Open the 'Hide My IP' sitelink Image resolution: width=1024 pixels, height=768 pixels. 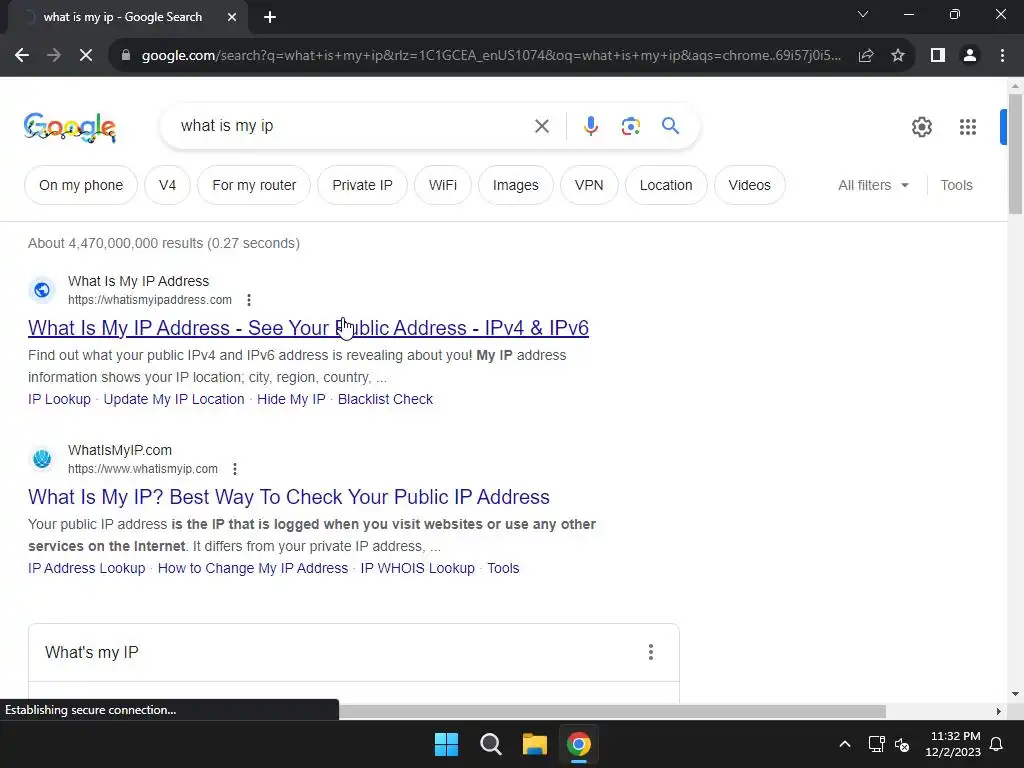(291, 399)
